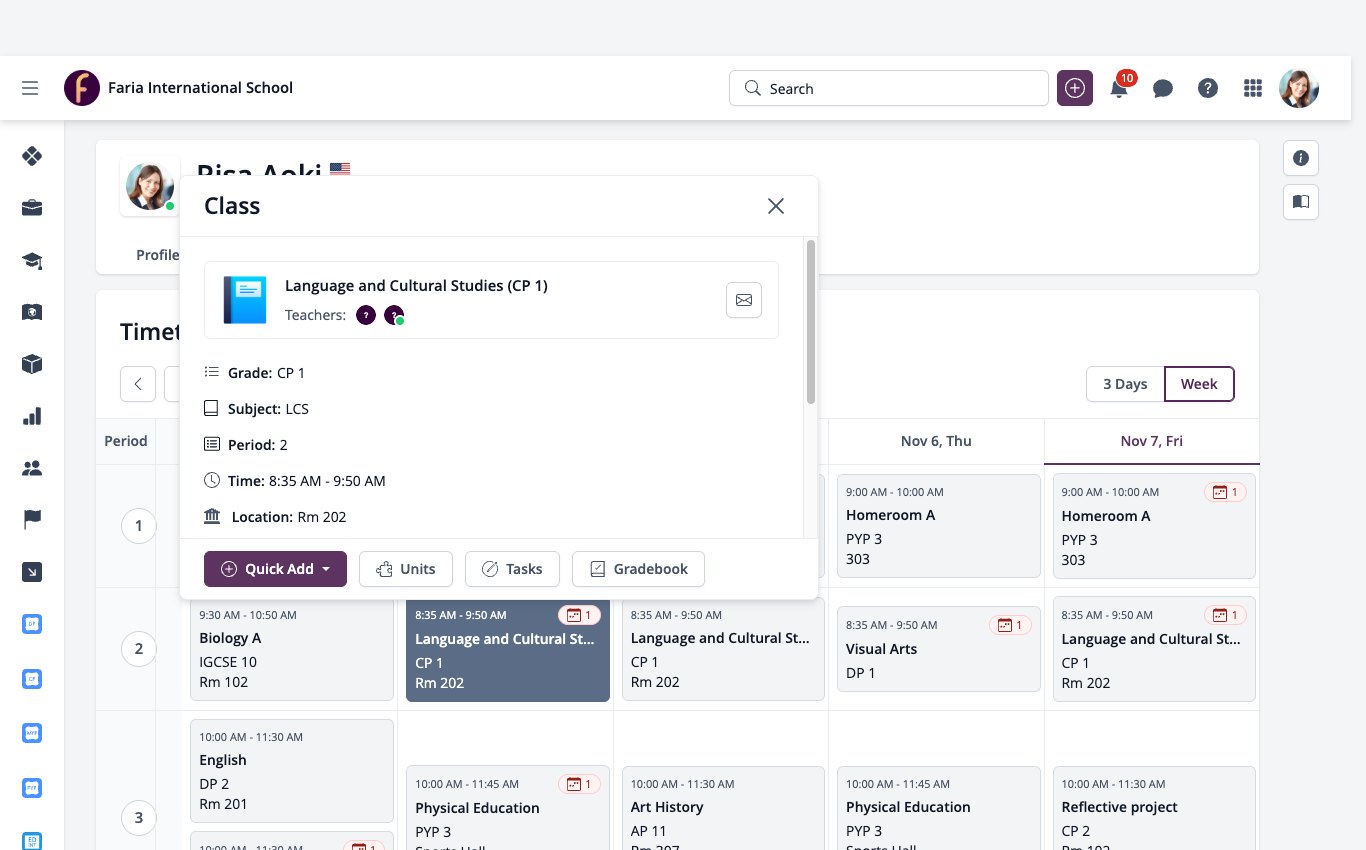
Task: Open the highlighted Language and Cultural Studies card
Action: coord(508,650)
